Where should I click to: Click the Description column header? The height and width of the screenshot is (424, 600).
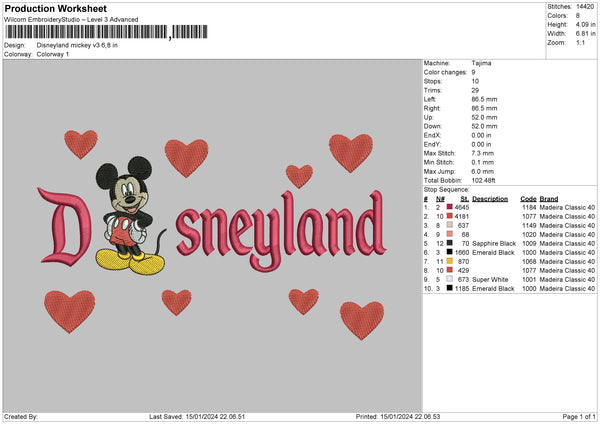490,199
